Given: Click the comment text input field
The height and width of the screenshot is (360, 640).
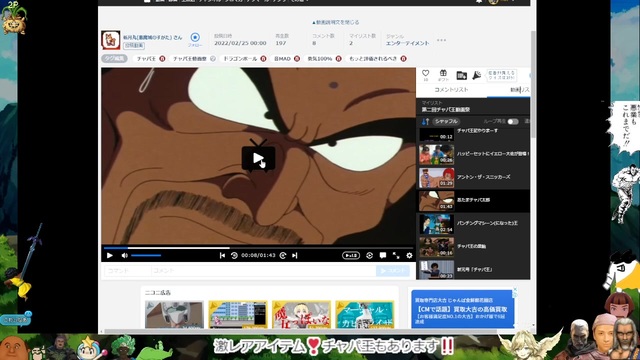Looking at the screenshot, I should [263, 271].
